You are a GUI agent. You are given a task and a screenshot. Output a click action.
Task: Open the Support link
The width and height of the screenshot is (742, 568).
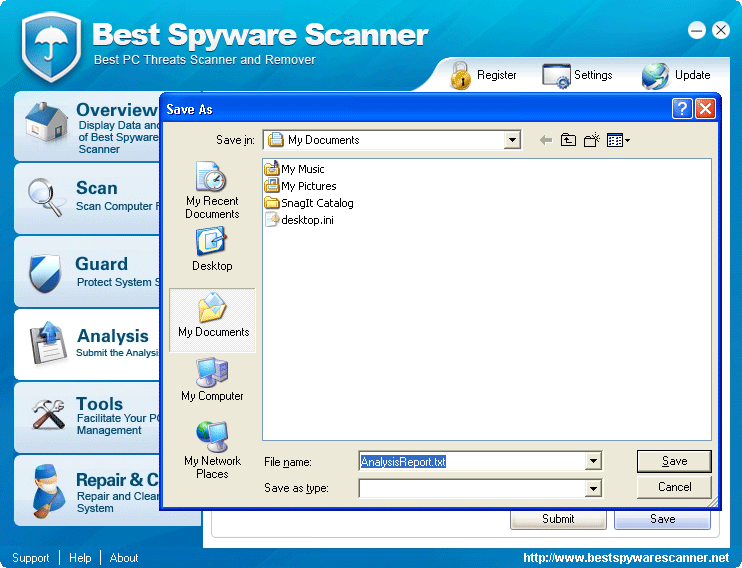point(31,558)
